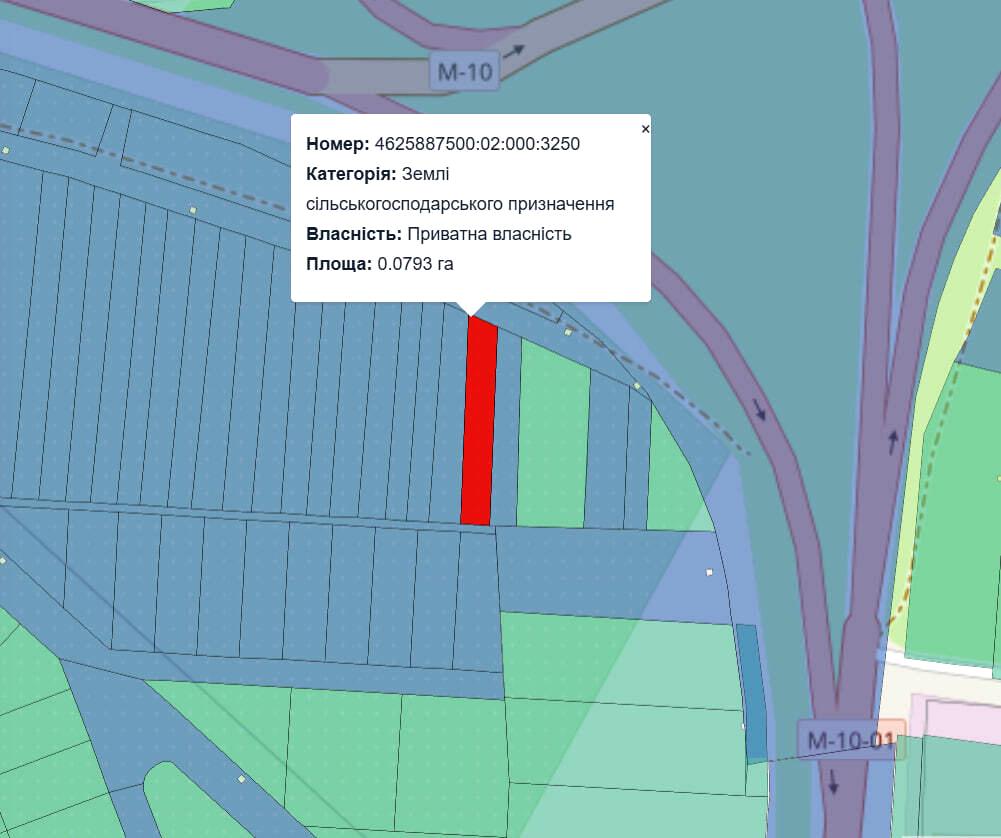1001x838 pixels.
Task: Click the 'Приватна власність' ownership text
Action: [489, 234]
